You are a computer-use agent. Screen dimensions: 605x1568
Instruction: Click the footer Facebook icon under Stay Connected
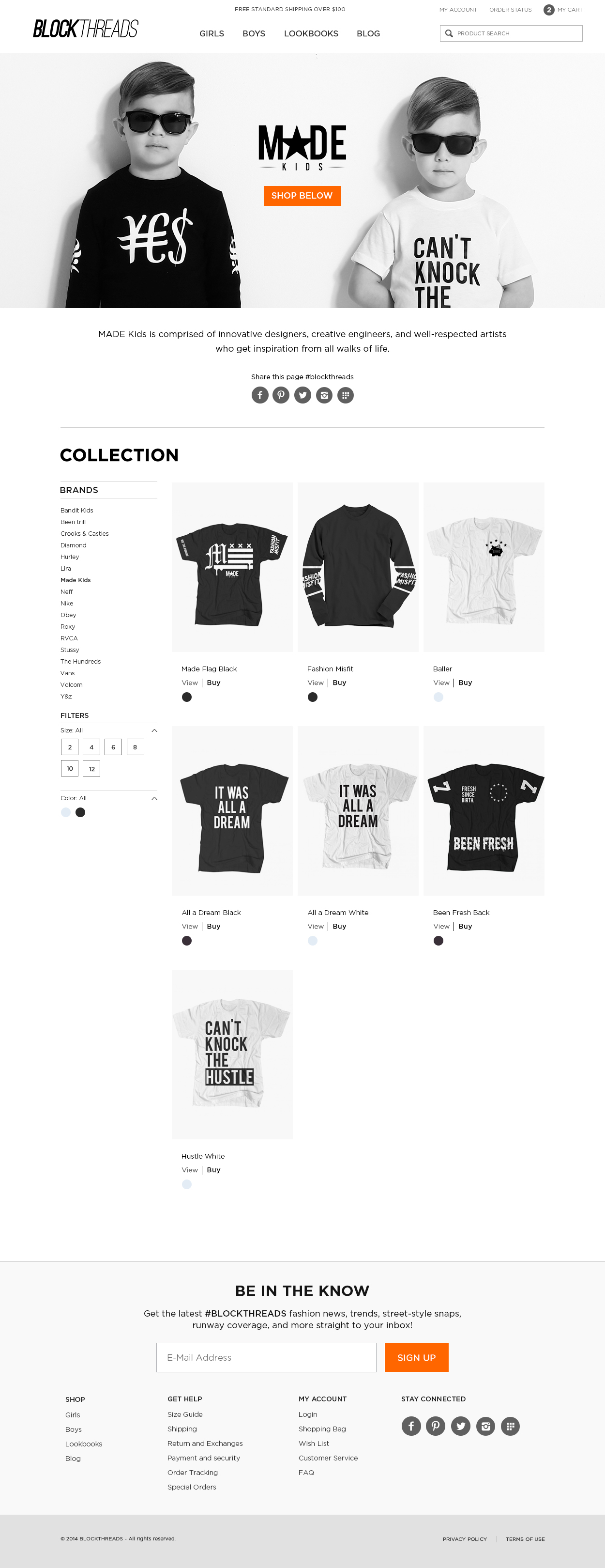click(411, 1426)
